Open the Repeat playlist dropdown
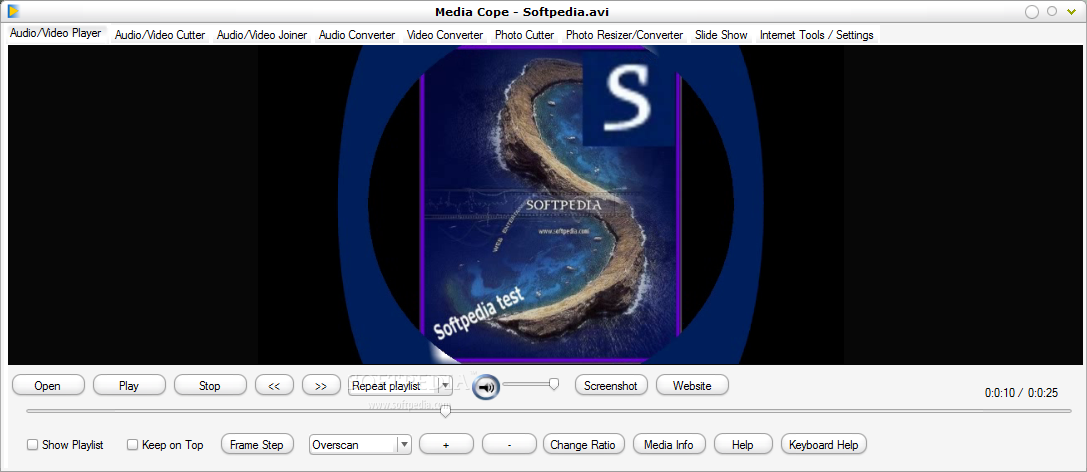Viewport: 1087px width, 472px height. [x=400, y=385]
